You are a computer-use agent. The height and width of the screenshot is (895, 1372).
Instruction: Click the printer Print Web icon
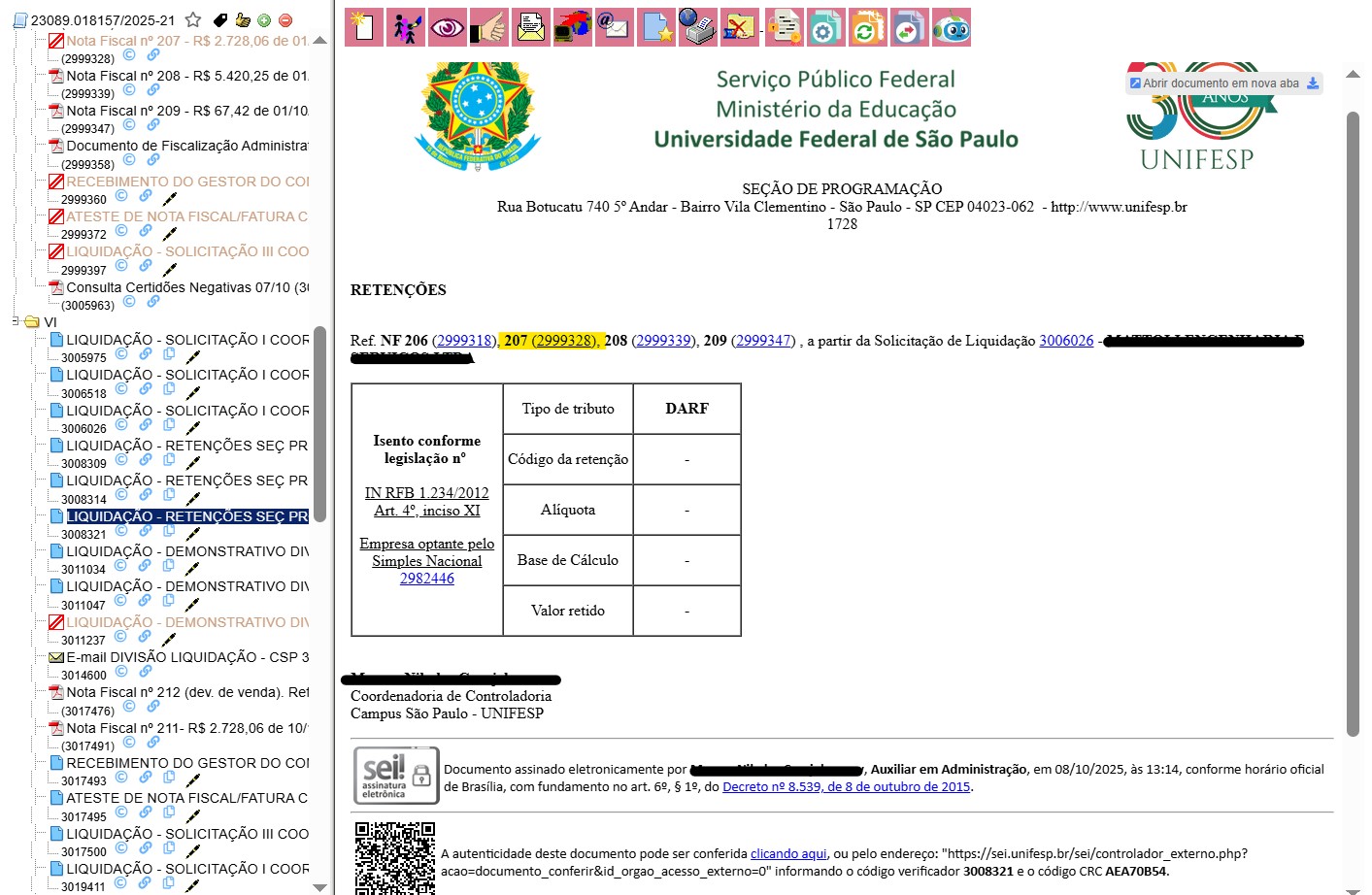696,27
